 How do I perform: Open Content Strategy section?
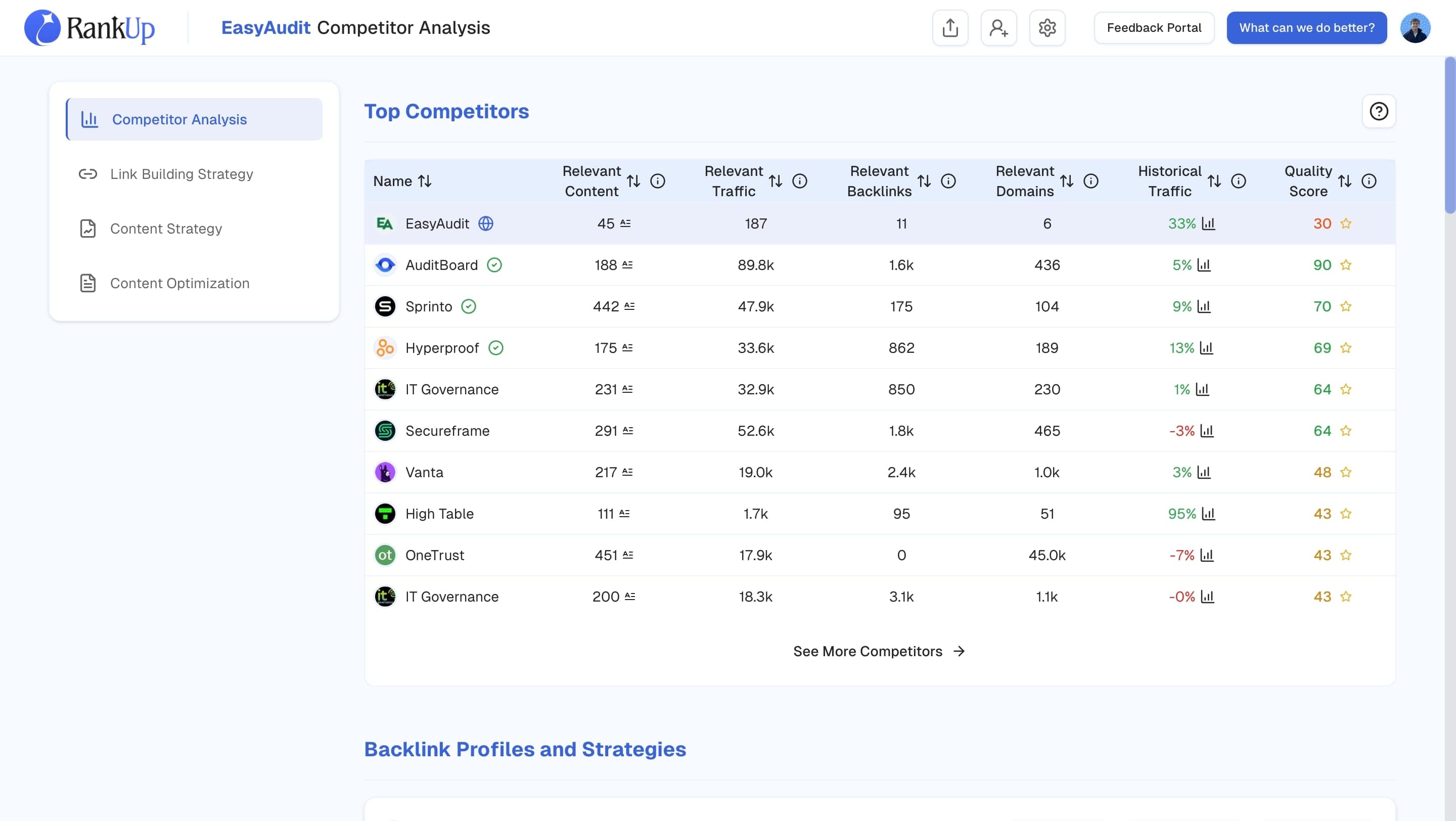(x=195, y=229)
